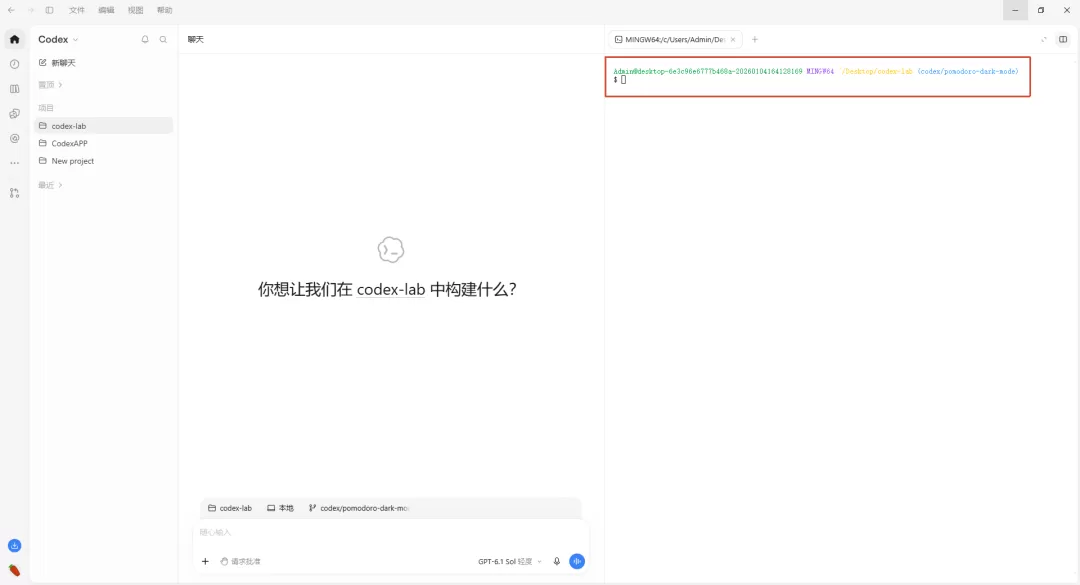1080x585 pixels.
Task: Click the 项目 section label
Action: tap(46, 108)
